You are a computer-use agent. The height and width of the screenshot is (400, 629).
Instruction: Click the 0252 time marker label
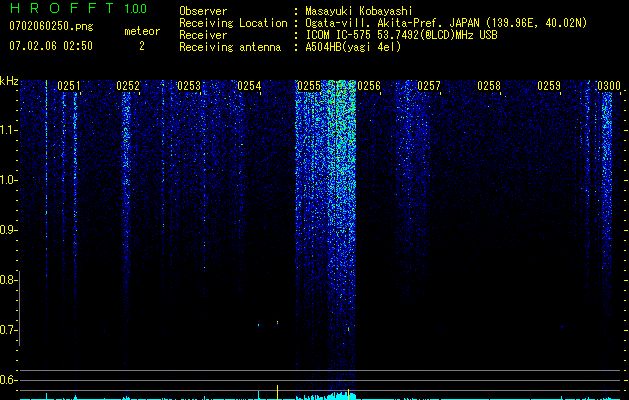(x=128, y=86)
